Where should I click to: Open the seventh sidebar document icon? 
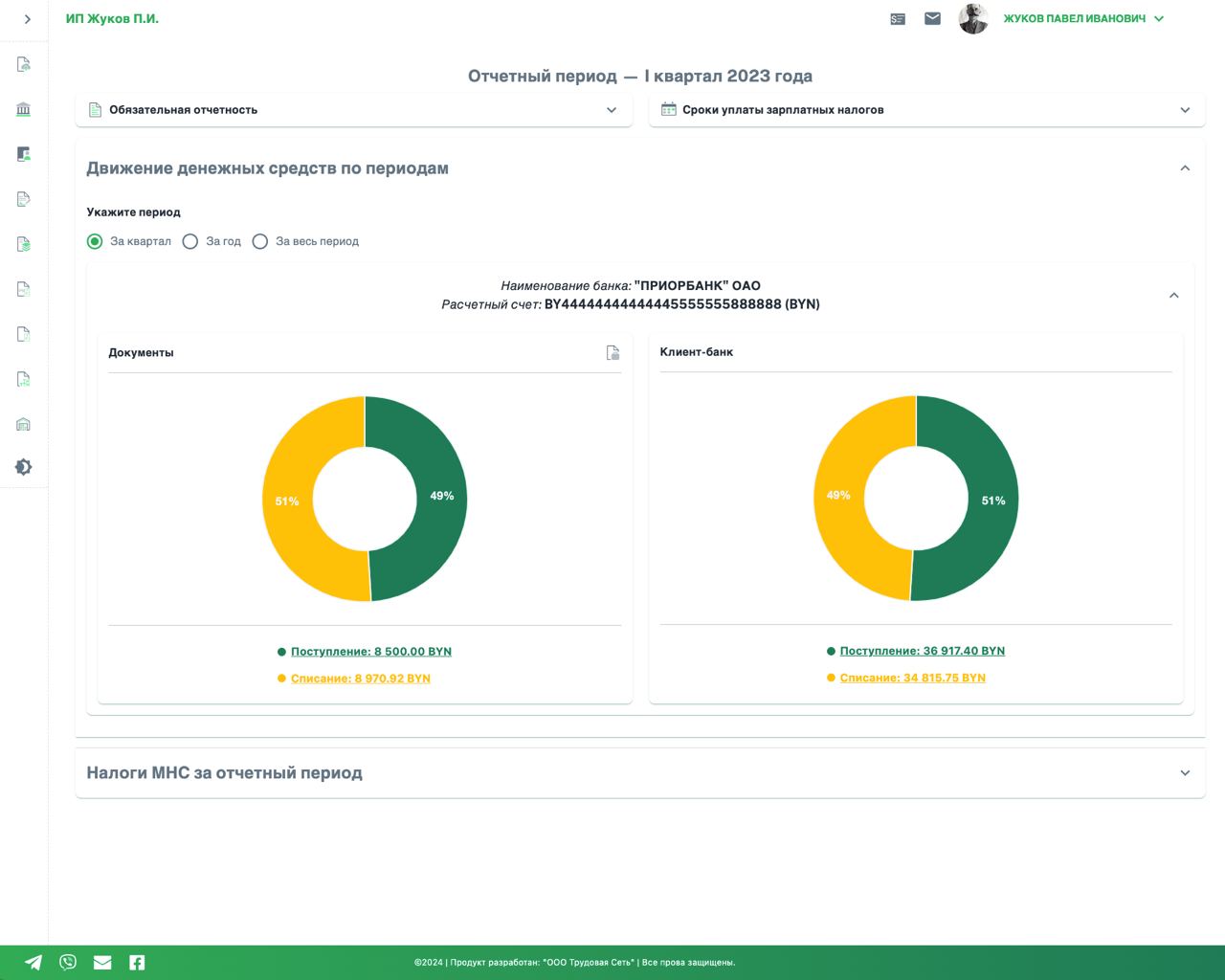24,334
